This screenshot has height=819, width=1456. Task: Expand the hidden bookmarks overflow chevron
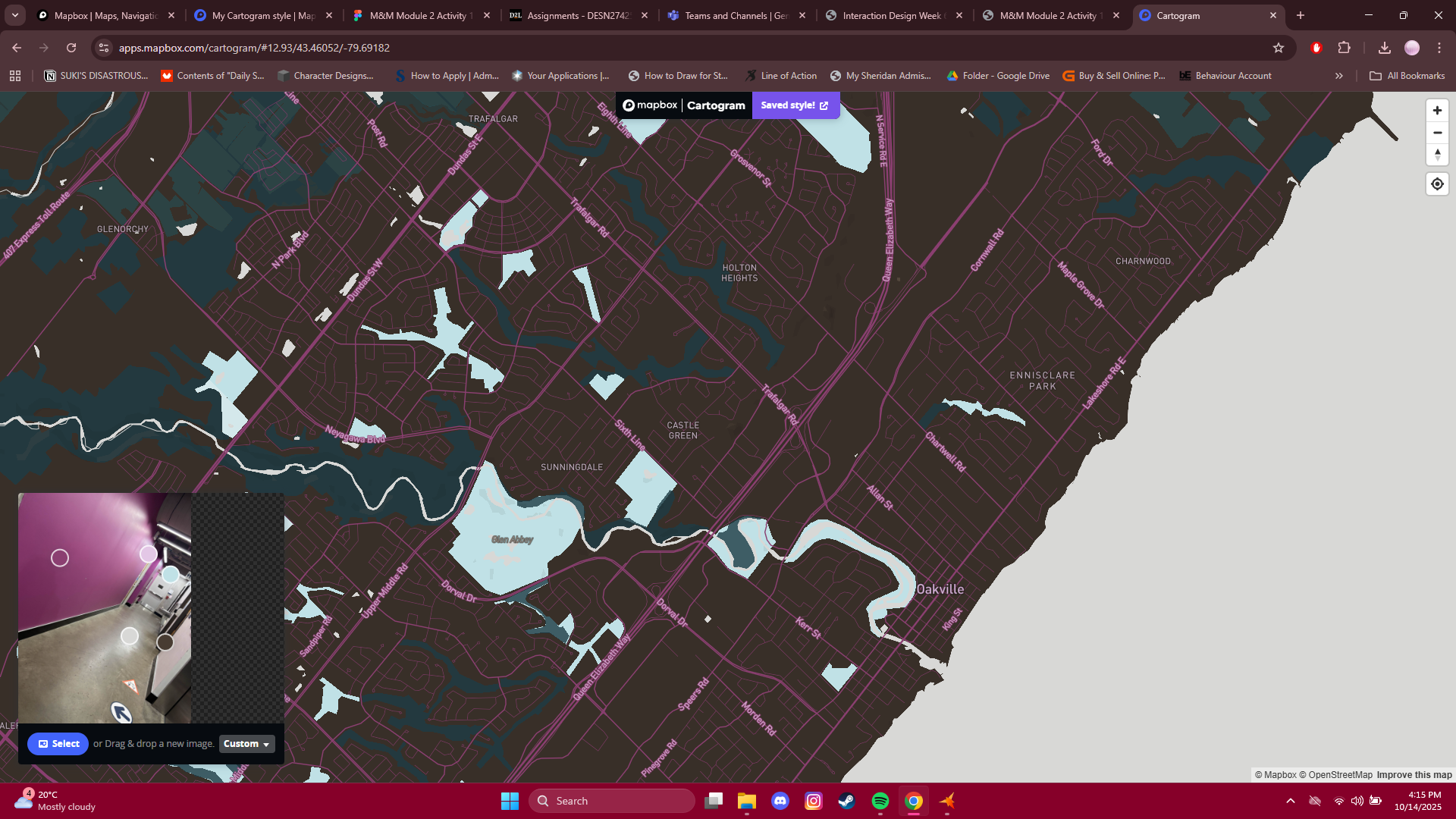[x=1339, y=75]
